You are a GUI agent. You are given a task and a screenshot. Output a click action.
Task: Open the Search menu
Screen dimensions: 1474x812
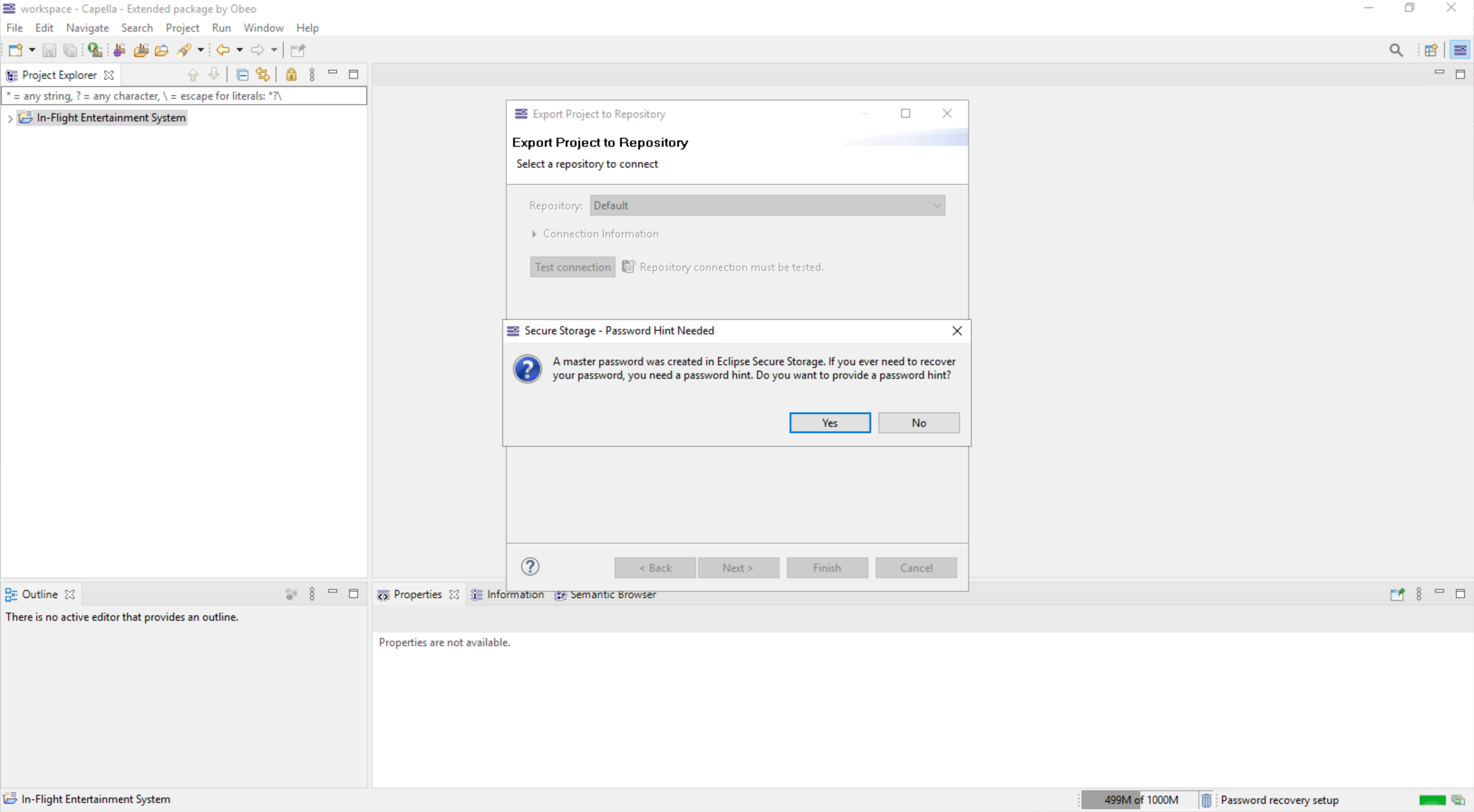click(137, 28)
